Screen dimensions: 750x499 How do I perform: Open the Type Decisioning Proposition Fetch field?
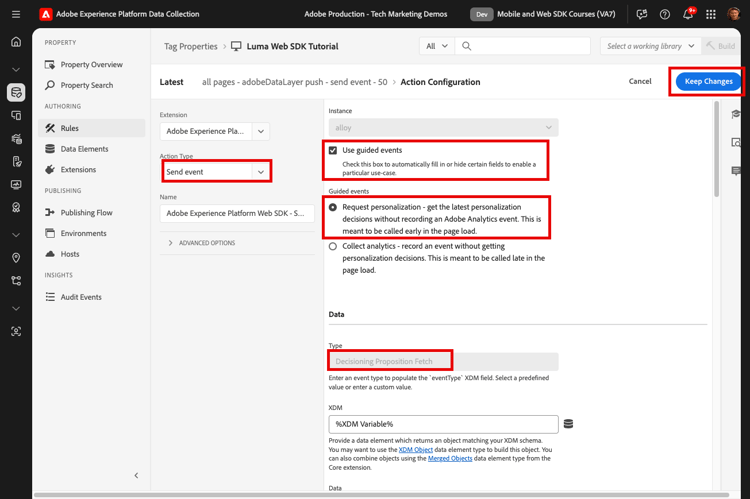pos(443,361)
